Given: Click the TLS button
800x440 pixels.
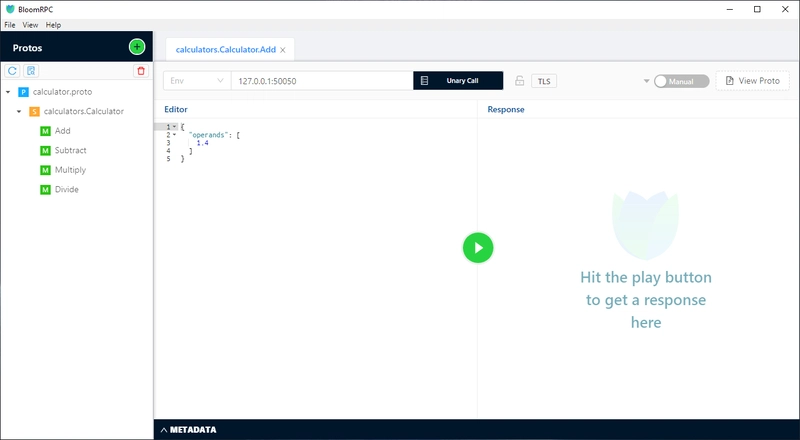Looking at the screenshot, I should click(544, 81).
